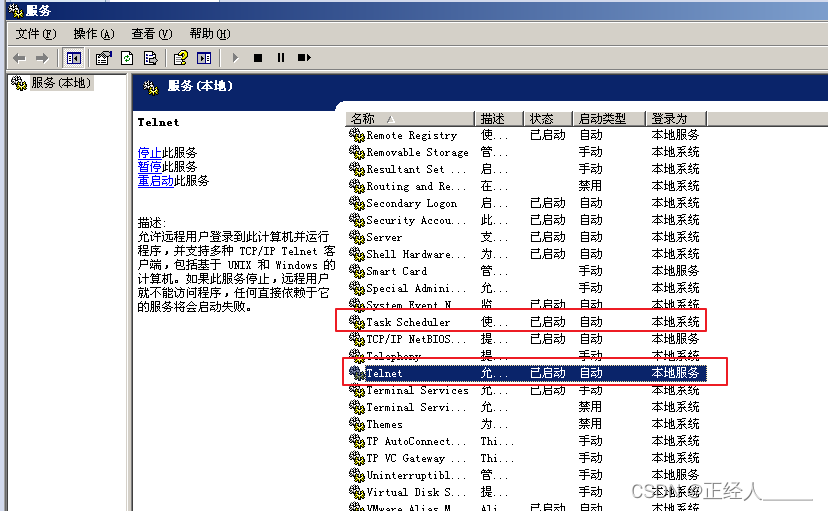Click the 服务 title bar gear icon
Image resolution: width=828 pixels, height=511 pixels.
tap(16, 10)
